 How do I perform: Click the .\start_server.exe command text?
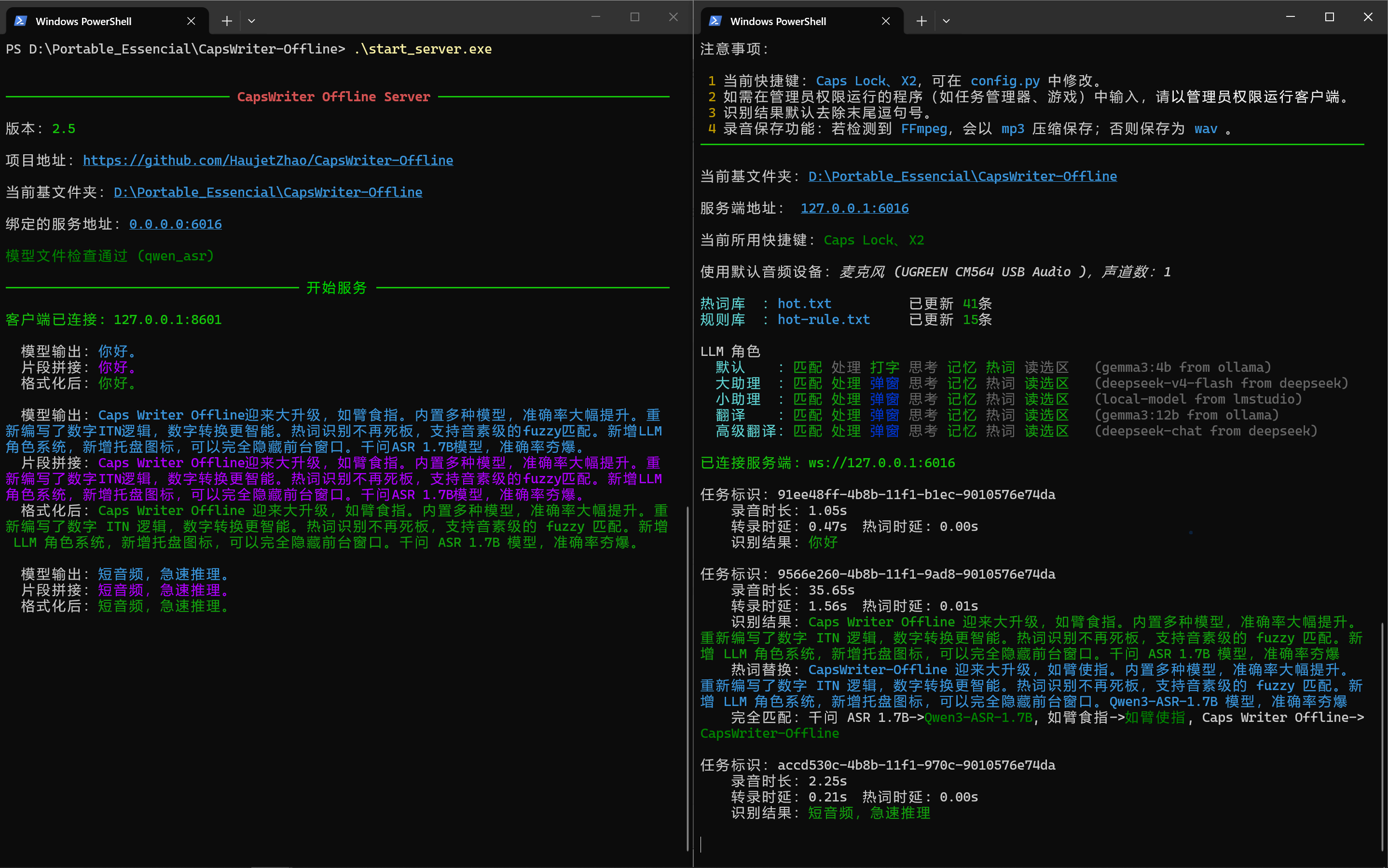click(423, 49)
